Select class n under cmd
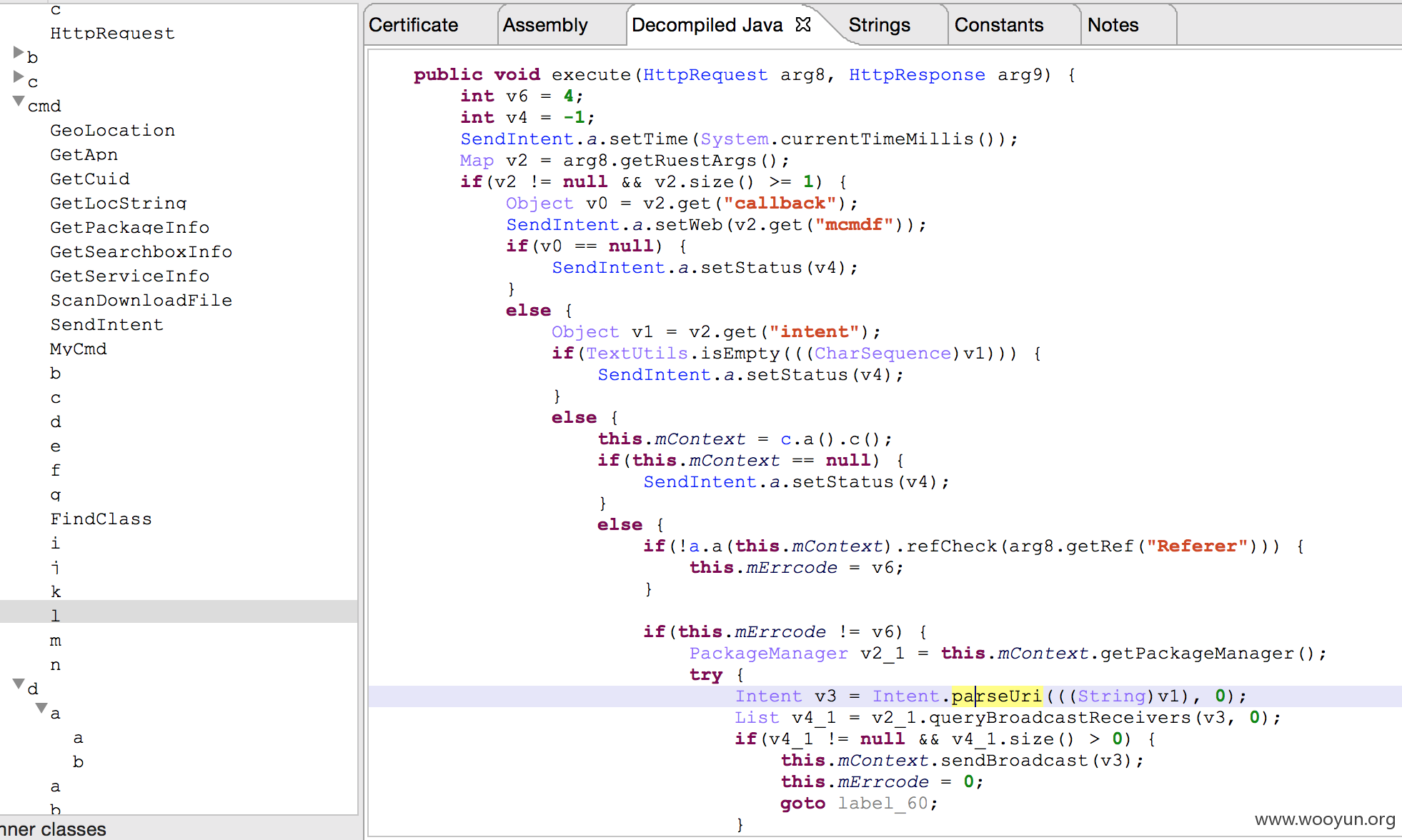 56,664
